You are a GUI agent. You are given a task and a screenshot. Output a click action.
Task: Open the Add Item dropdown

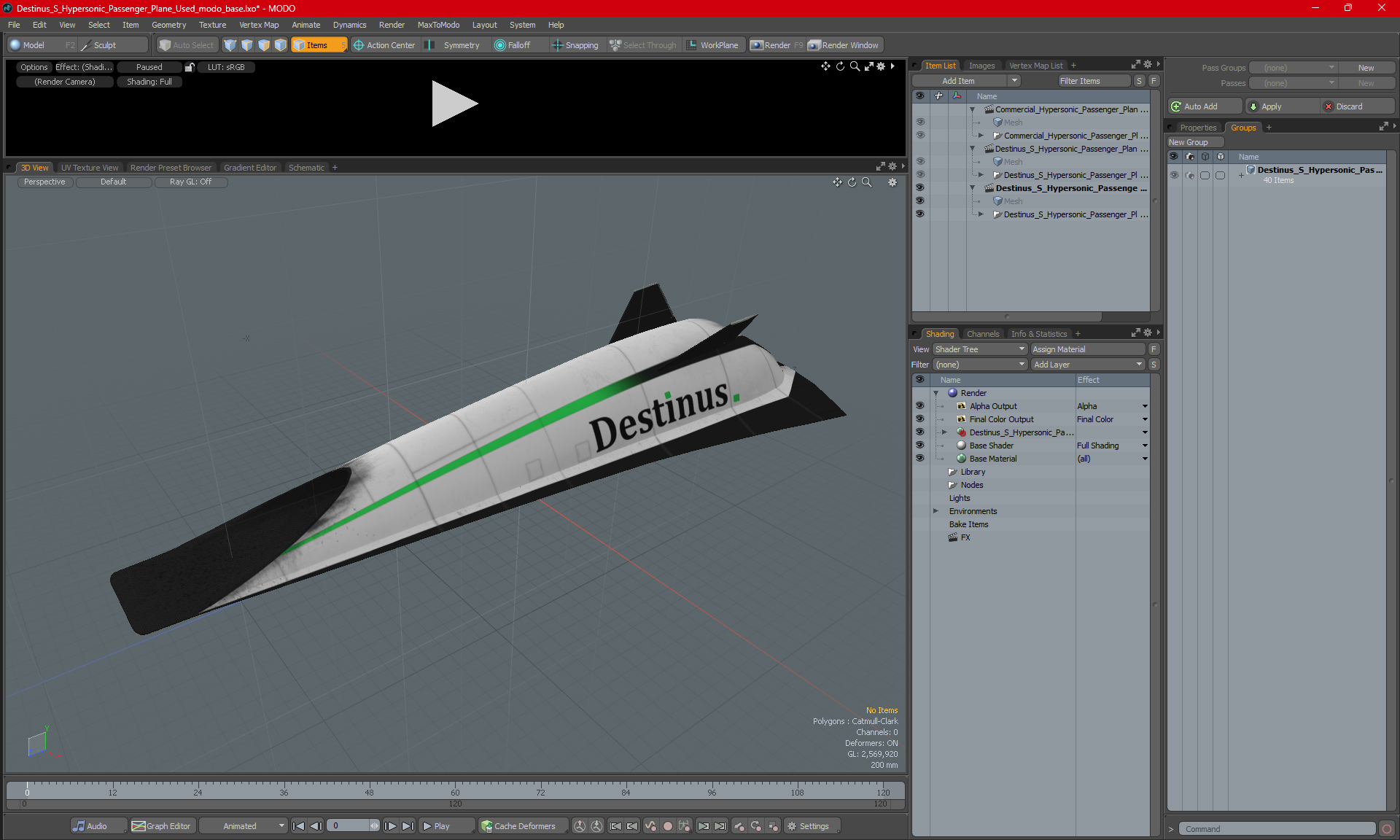[x=966, y=81]
